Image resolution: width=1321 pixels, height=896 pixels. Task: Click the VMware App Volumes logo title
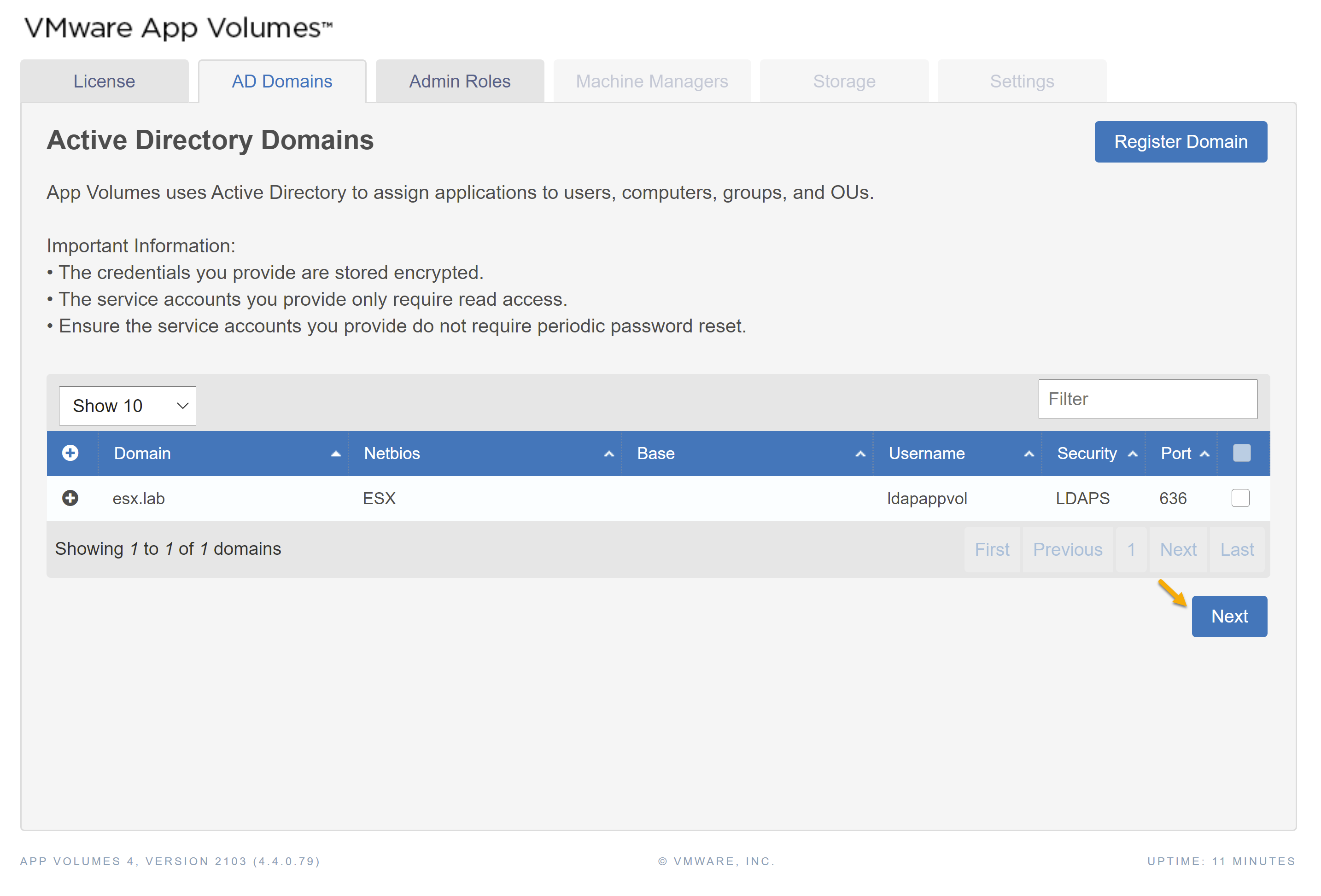[x=178, y=29]
